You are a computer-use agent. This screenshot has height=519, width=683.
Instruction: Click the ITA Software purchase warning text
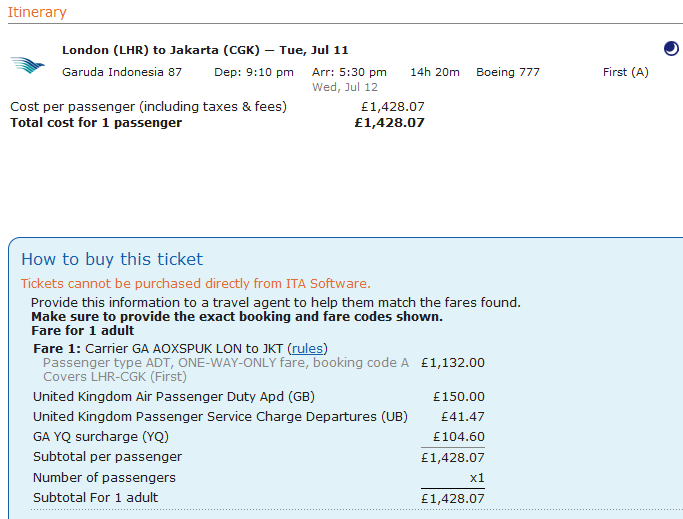(196, 284)
